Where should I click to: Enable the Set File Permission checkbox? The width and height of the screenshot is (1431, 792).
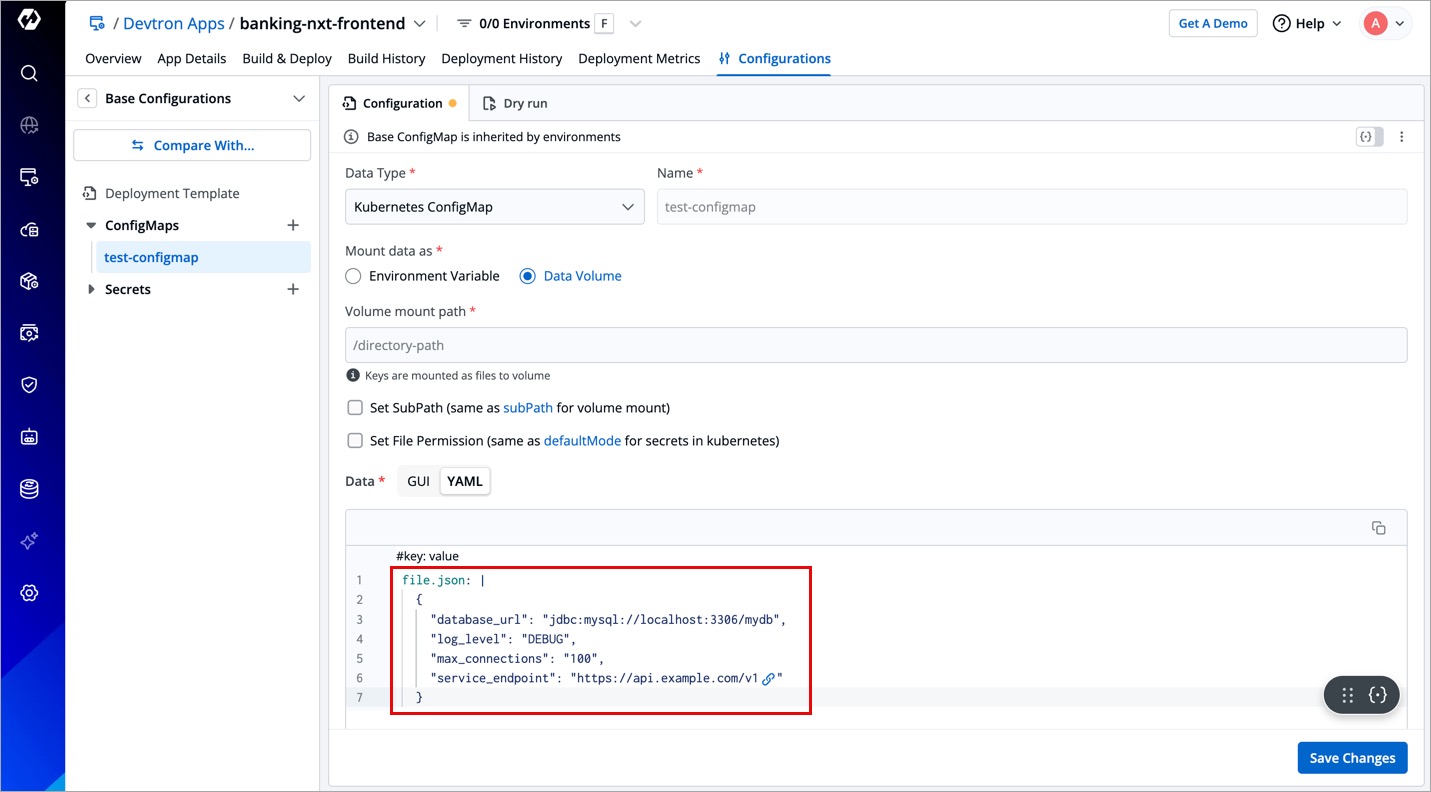[x=355, y=441]
